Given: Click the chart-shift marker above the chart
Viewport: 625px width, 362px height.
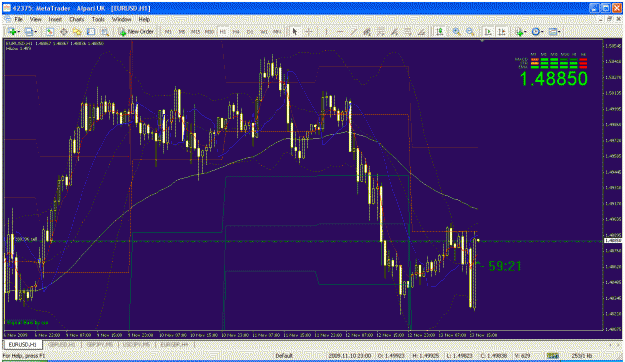Looking at the screenshot, I should [x=482, y=41].
